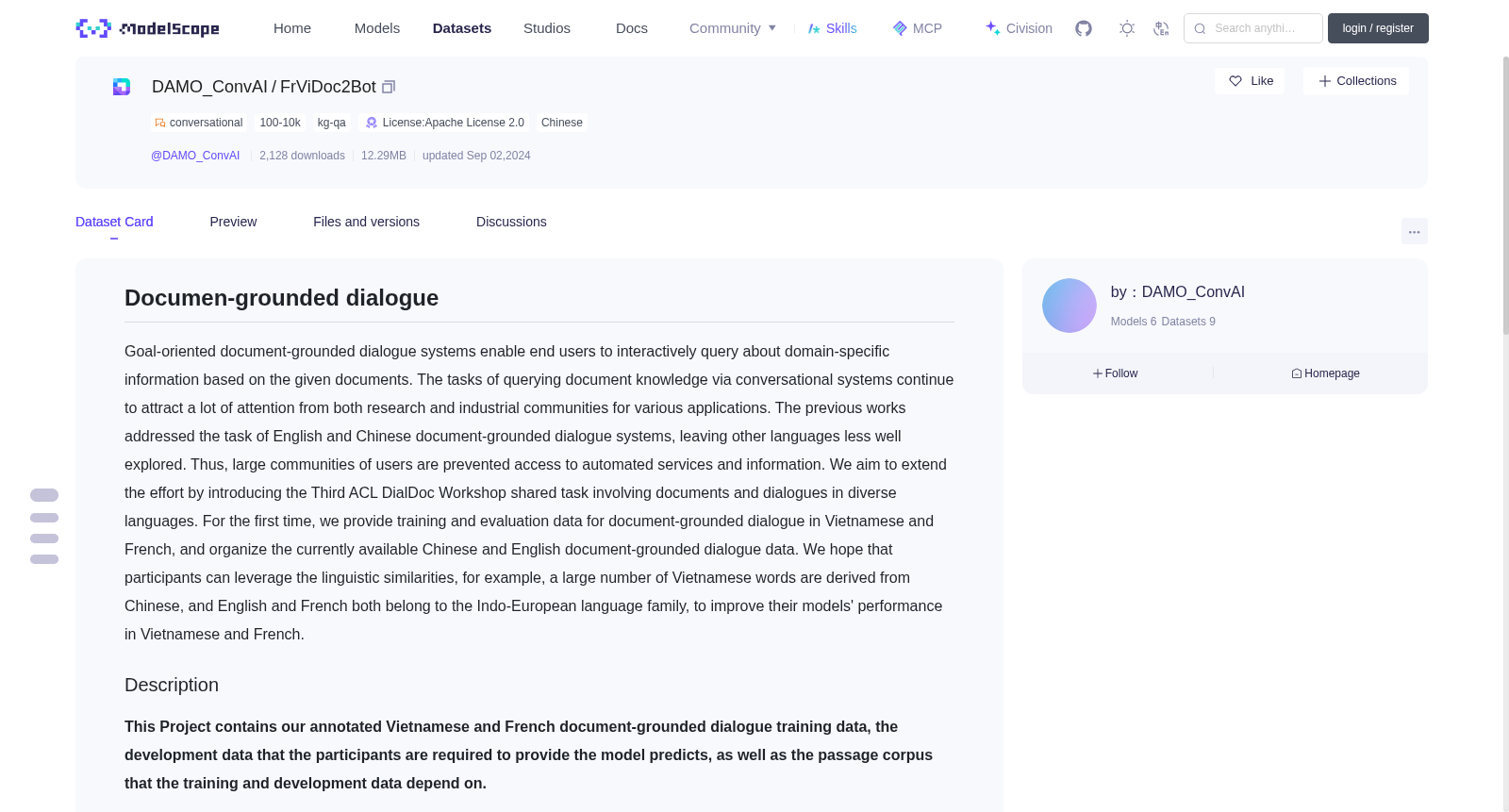
Task: Open the GitHub repository icon
Action: point(1084,28)
